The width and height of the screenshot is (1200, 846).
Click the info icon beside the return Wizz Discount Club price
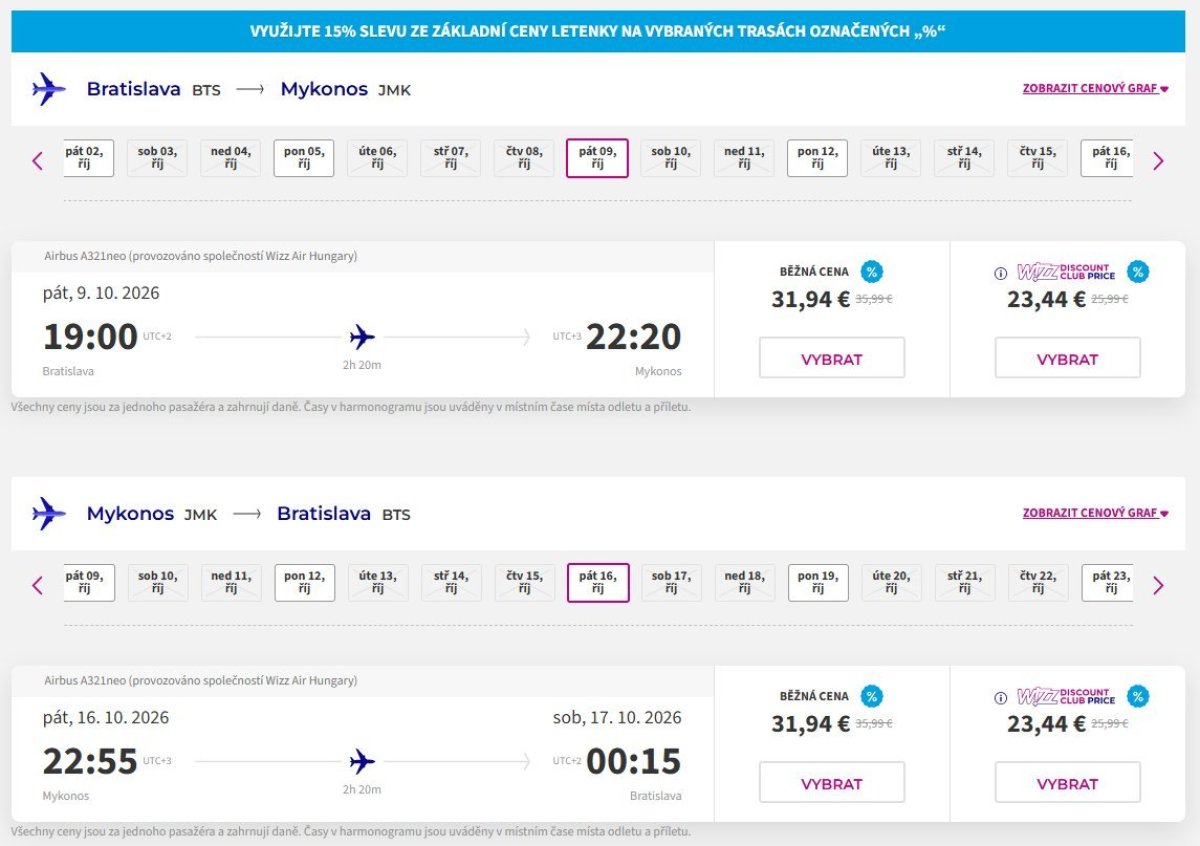(1000, 698)
